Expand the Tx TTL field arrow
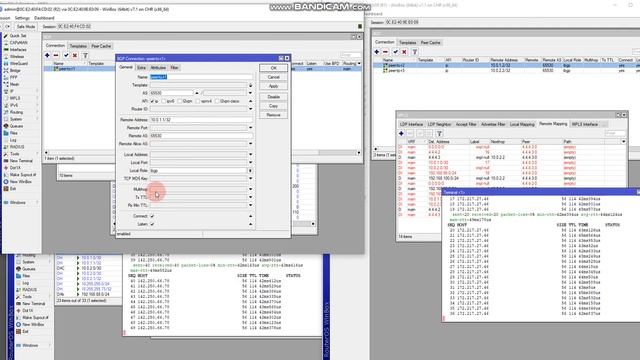This screenshot has height=360, width=640. pos(250,197)
